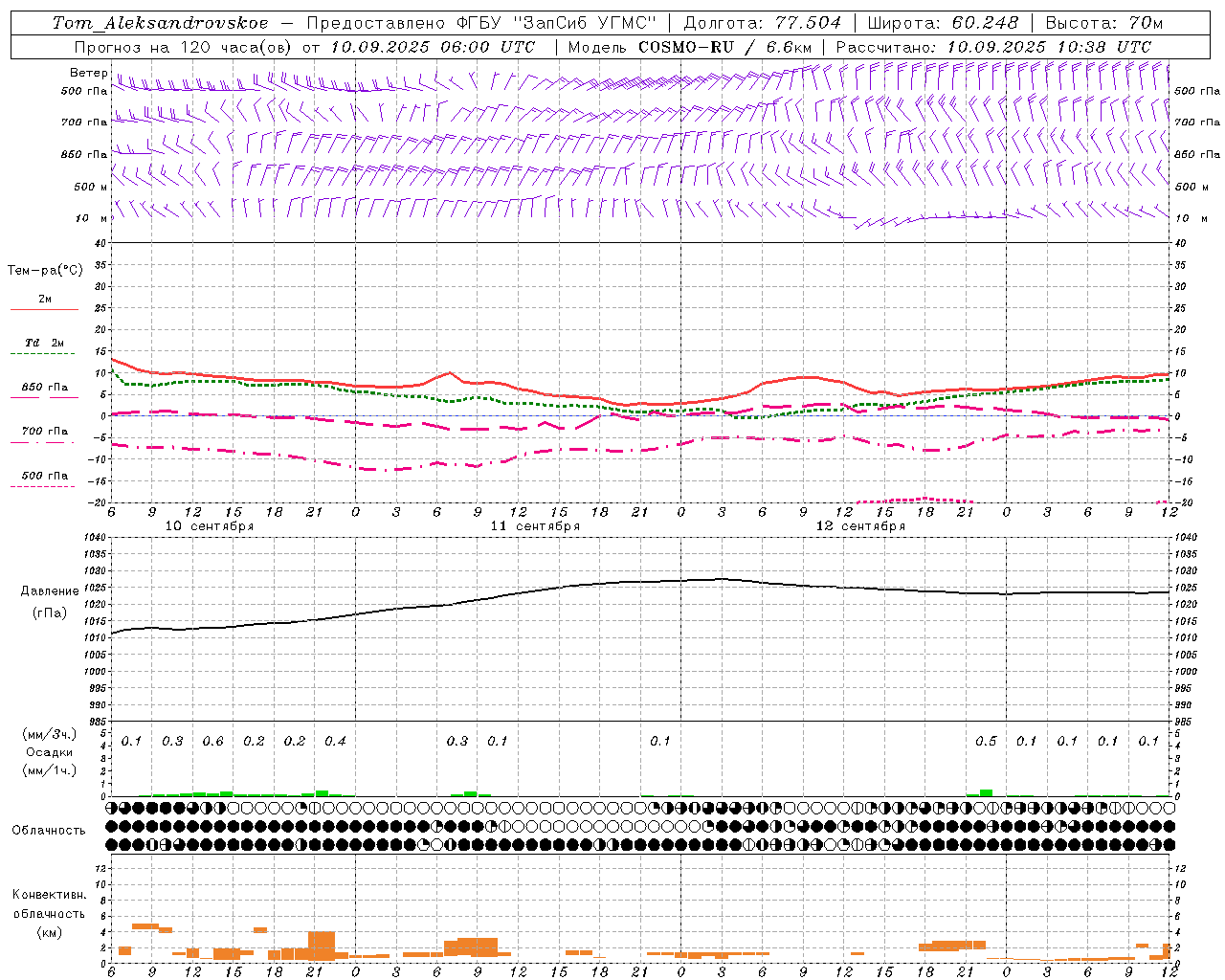Click the Конвективн. convective cloud label

[x=50, y=895]
